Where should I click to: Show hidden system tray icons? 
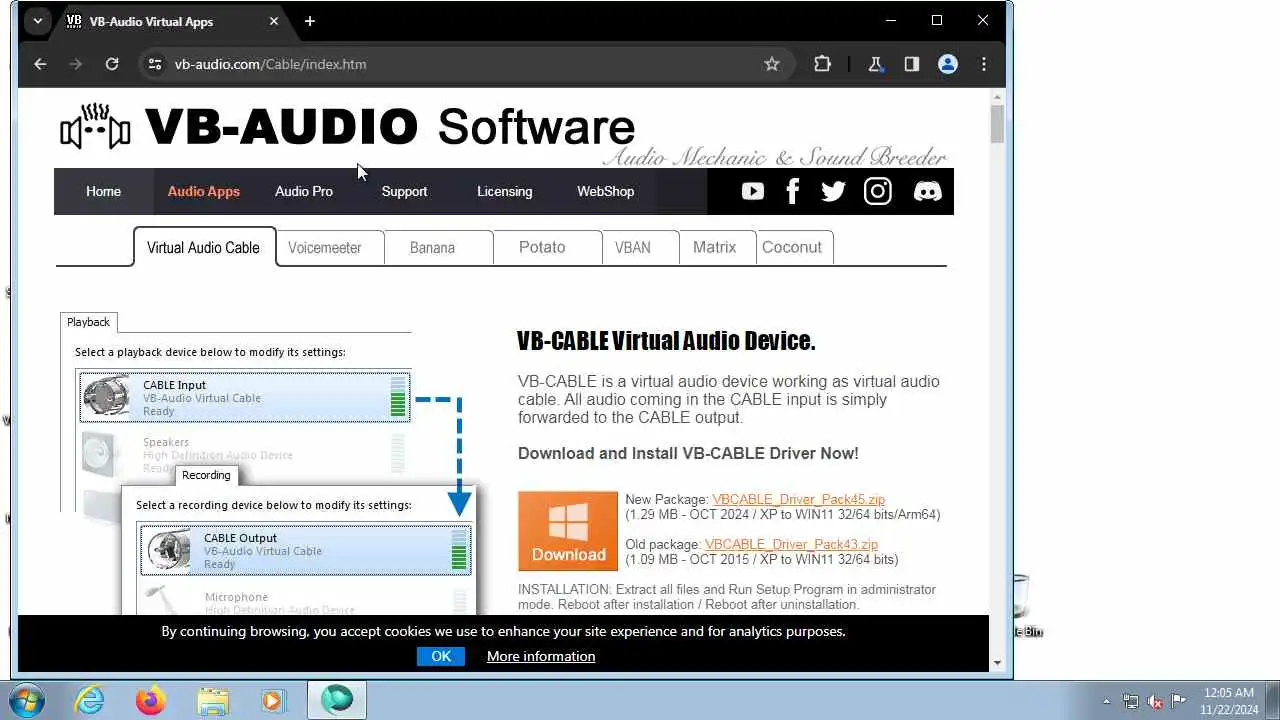point(1106,701)
